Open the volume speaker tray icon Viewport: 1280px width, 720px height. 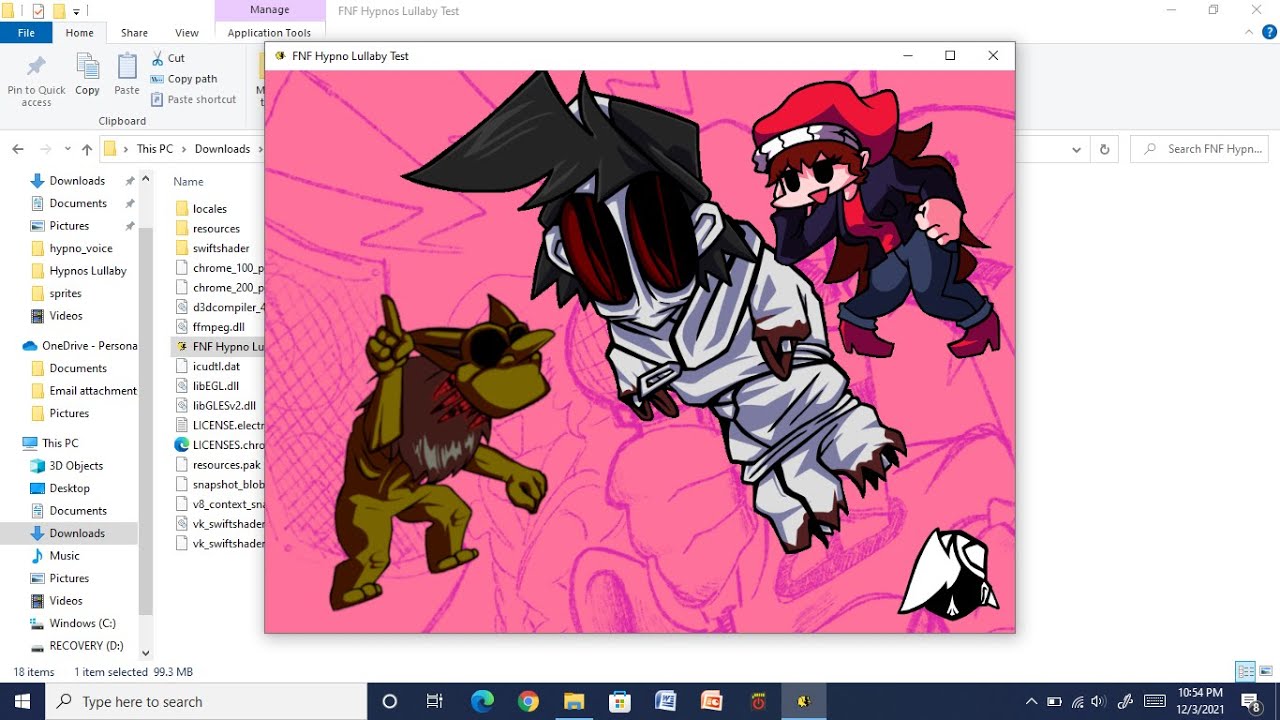[1099, 701]
